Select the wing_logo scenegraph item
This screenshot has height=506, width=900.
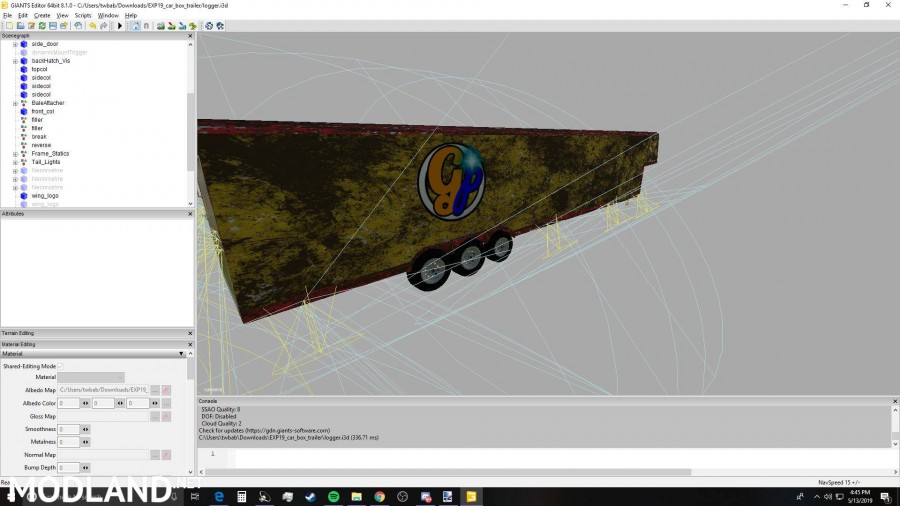coord(45,196)
